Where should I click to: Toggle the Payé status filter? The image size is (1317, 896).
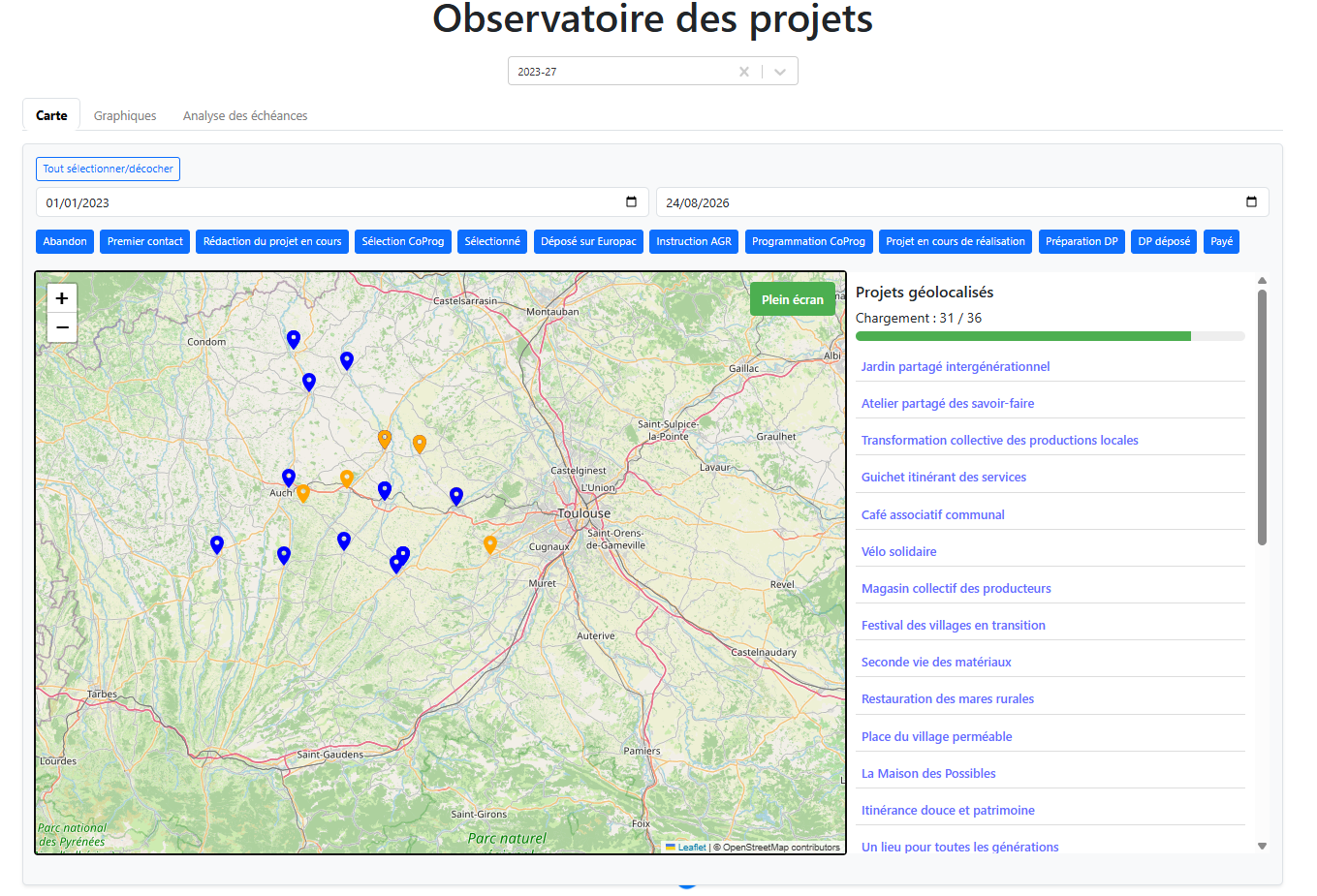(x=1222, y=241)
